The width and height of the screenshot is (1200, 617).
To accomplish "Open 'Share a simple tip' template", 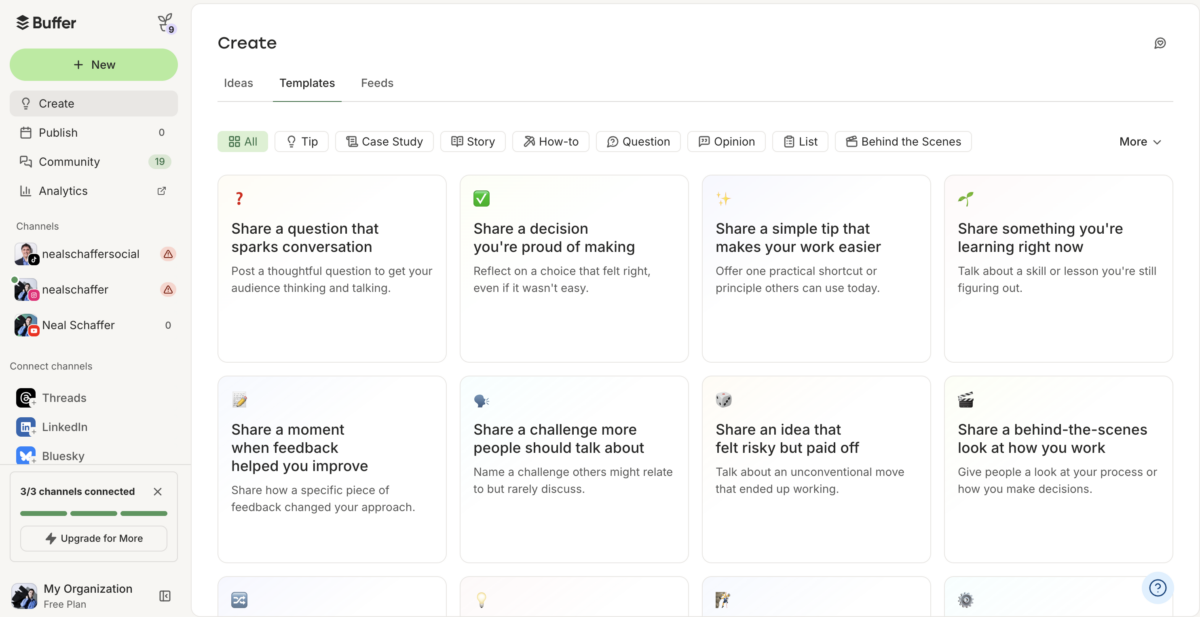I will (x=816, y=269).
